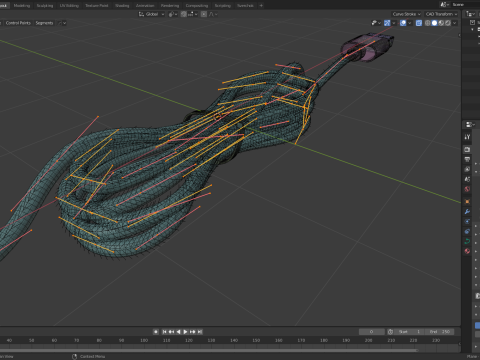This screenshot has width=480, height=360.
Task: Select rendered viewport shading
Action: [x=448, y=23]
